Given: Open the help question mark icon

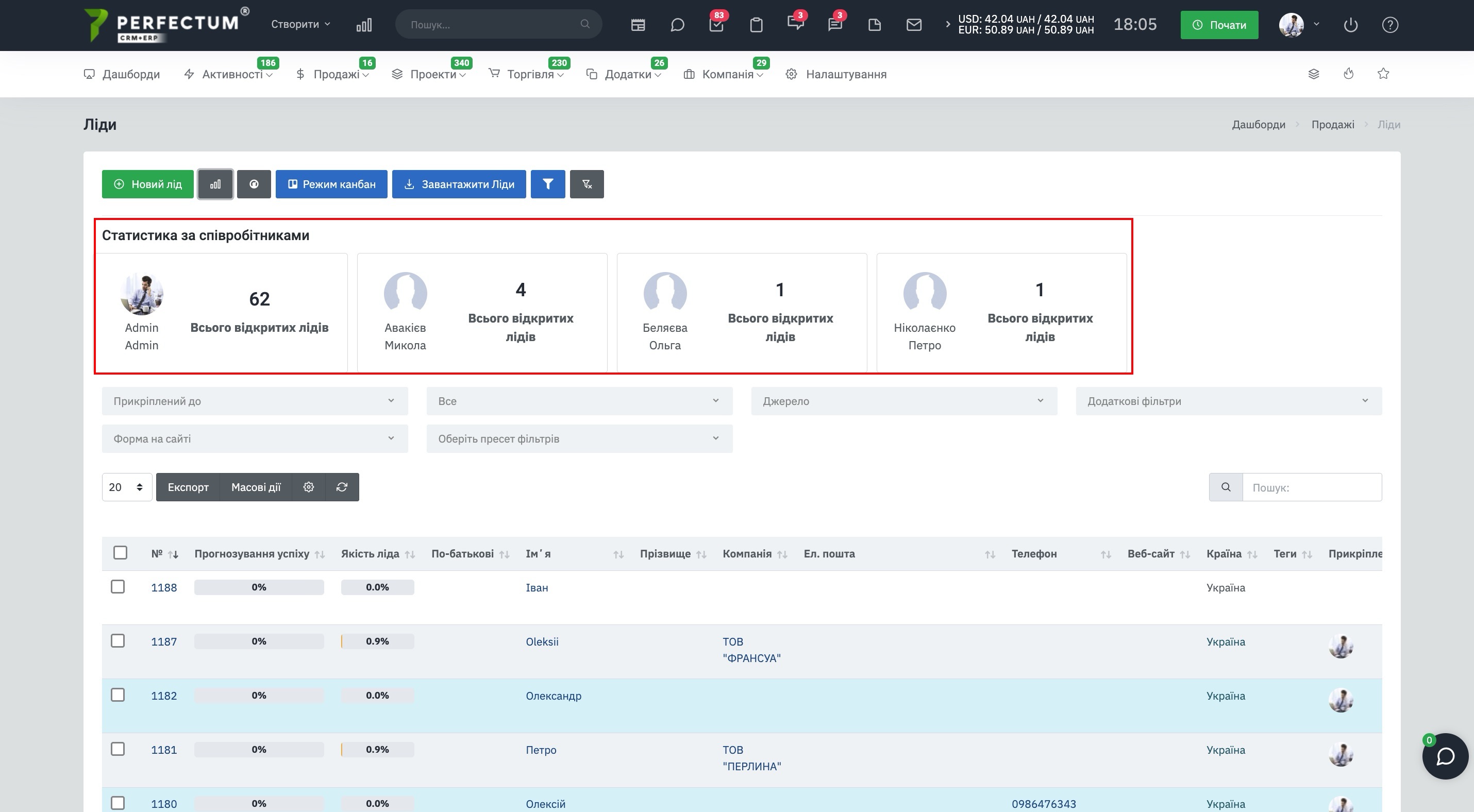Looking at the screenshot, I should (1390, 25).
